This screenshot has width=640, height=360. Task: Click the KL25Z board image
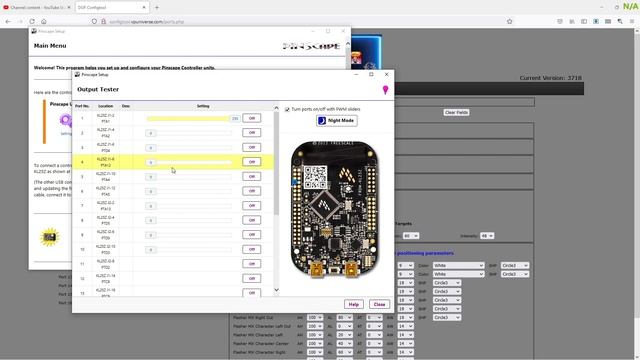tap(334, 209)
